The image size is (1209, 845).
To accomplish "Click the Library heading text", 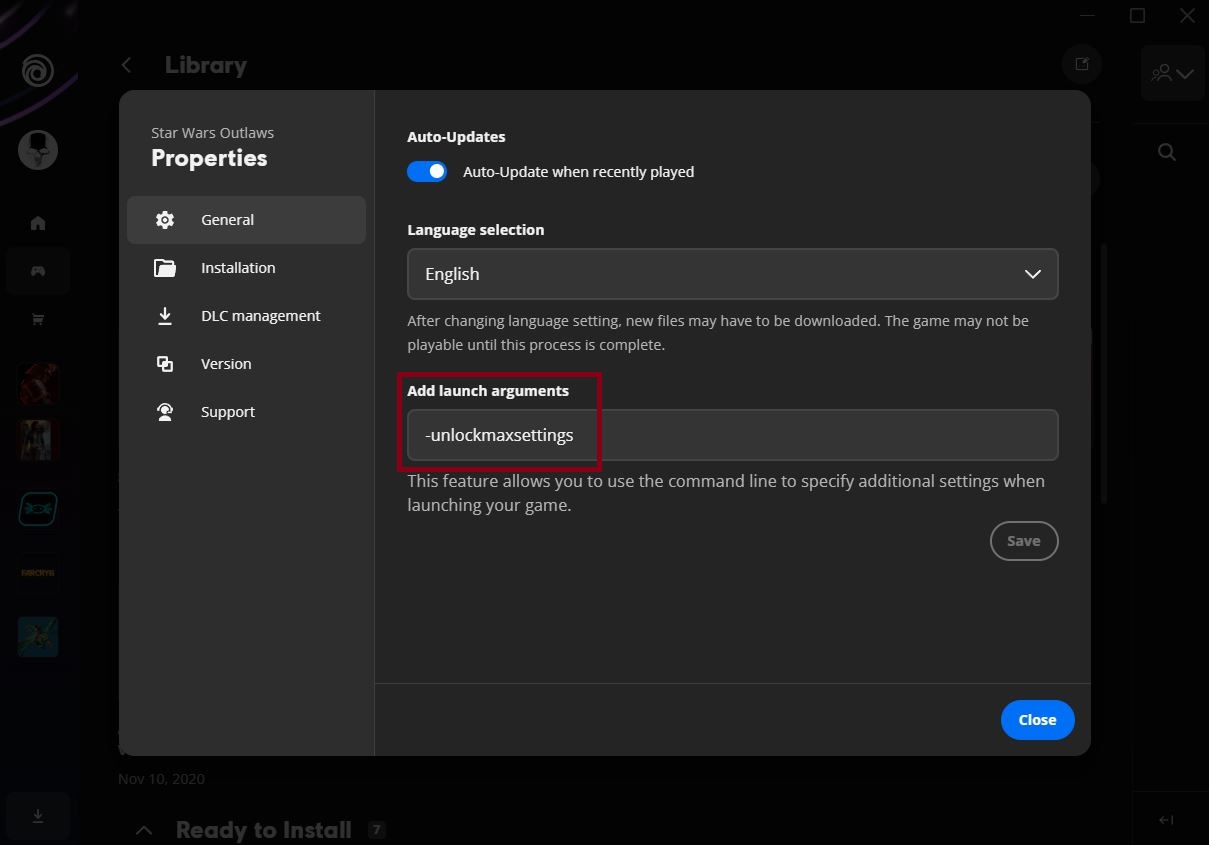I will (206, 65).
